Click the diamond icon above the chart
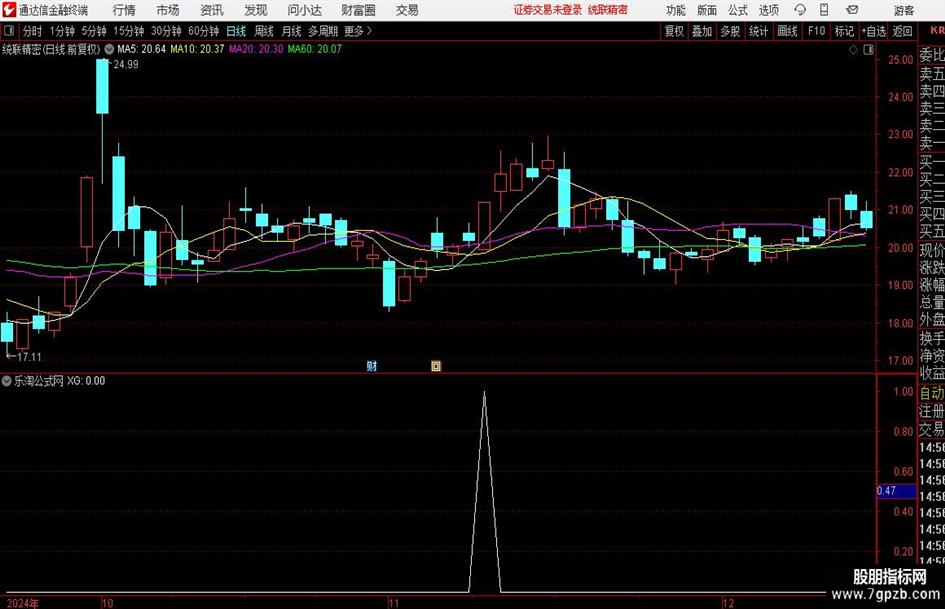Image resolution: width=945 pixels, height=609 pixels. [853, 50]
